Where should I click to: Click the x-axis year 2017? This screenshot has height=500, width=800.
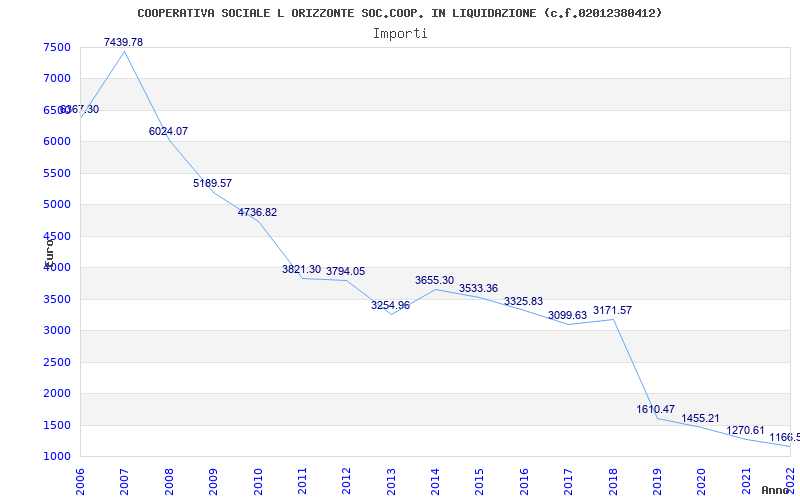click(568, 482)
